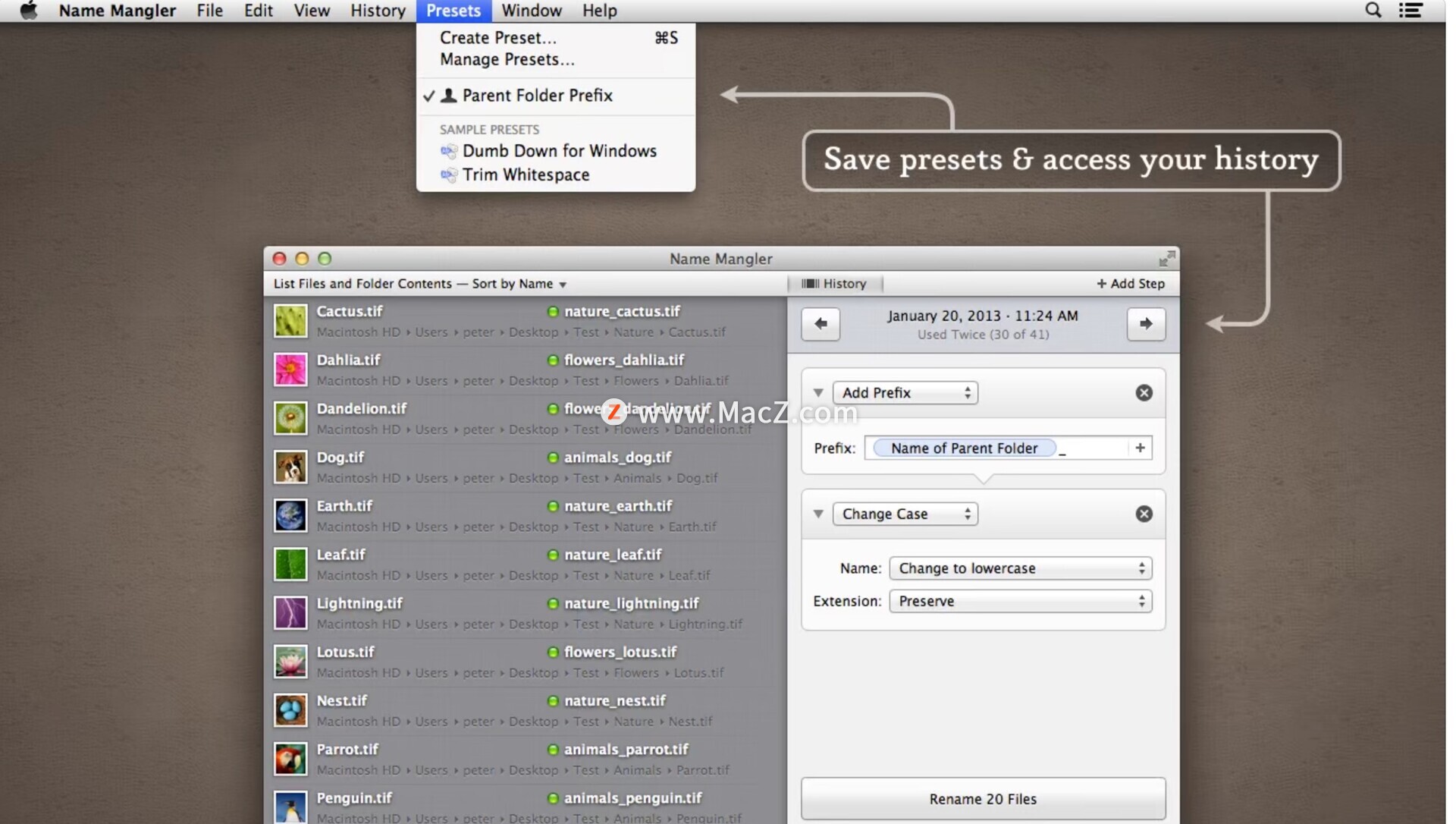Click green status dot for nature_cactus.tif
The width and height of the screenshot is (1456, 824).
point(553,312)
